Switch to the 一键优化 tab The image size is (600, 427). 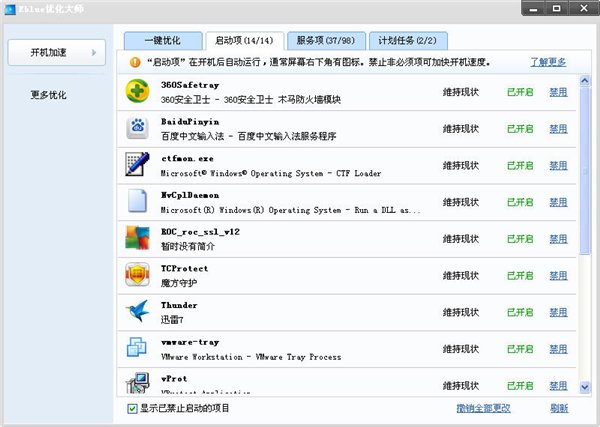point(163,41)
